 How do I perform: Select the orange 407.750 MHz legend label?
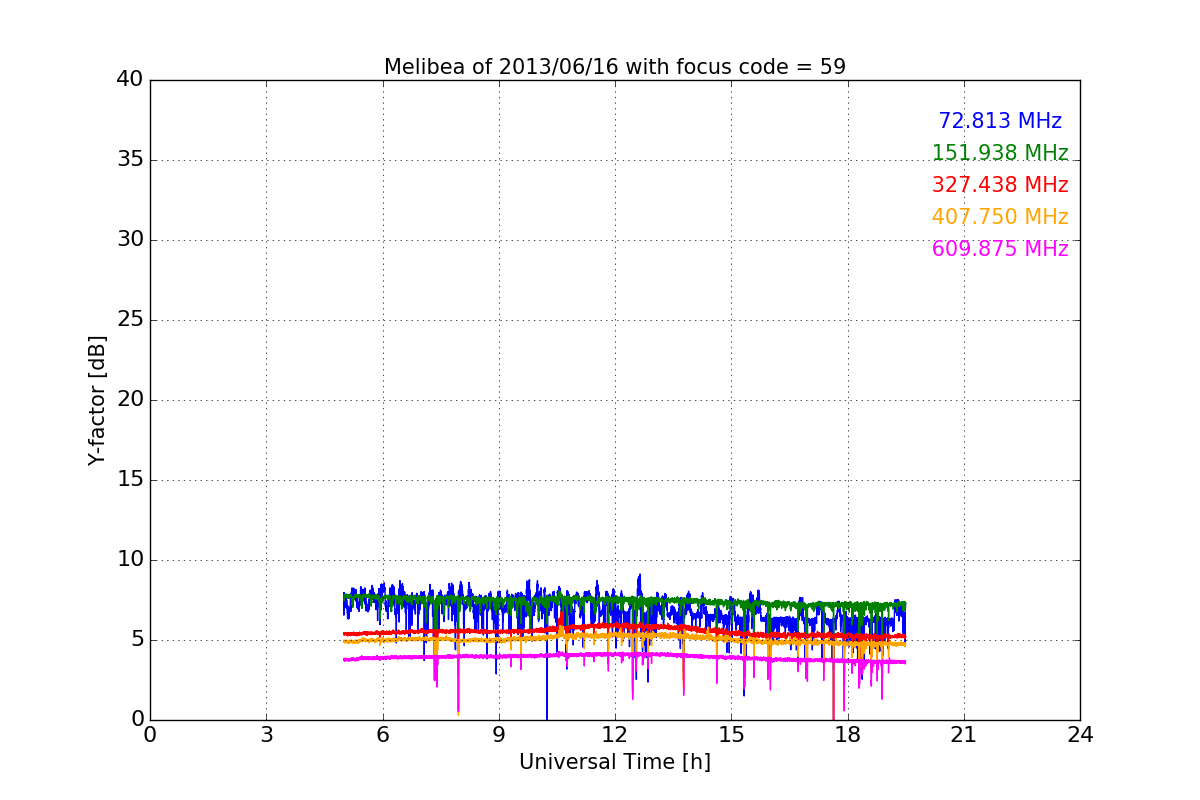(x=999, y=217)
